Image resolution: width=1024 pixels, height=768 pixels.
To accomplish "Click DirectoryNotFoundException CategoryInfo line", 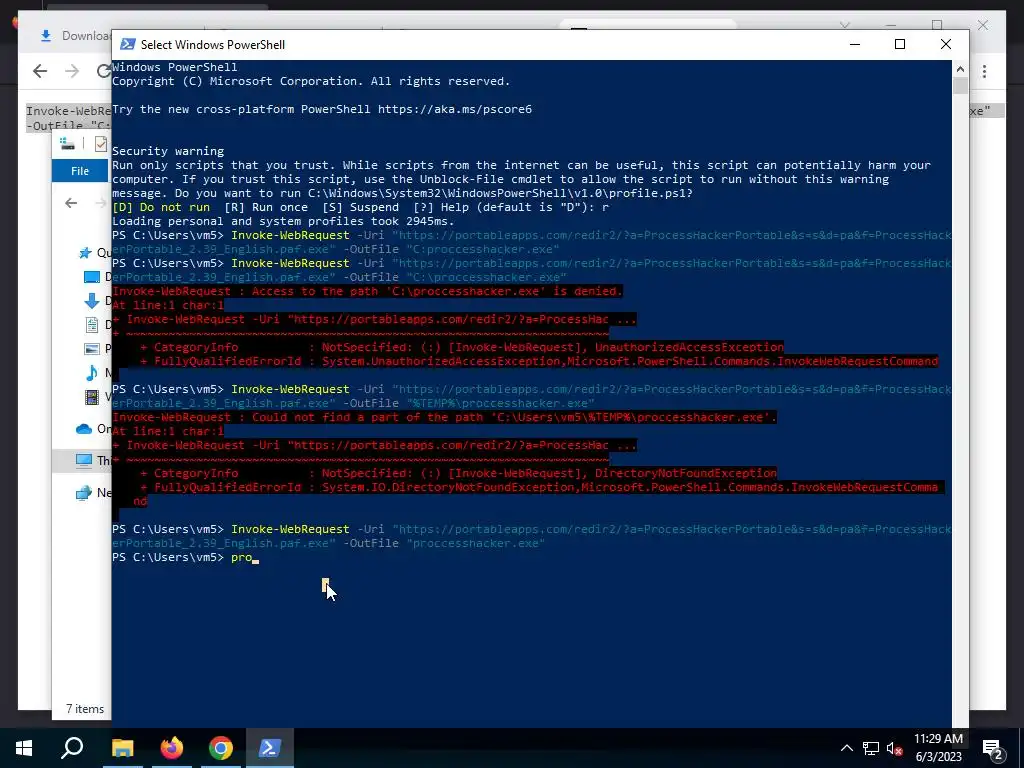I will click(x=458, y=473).
